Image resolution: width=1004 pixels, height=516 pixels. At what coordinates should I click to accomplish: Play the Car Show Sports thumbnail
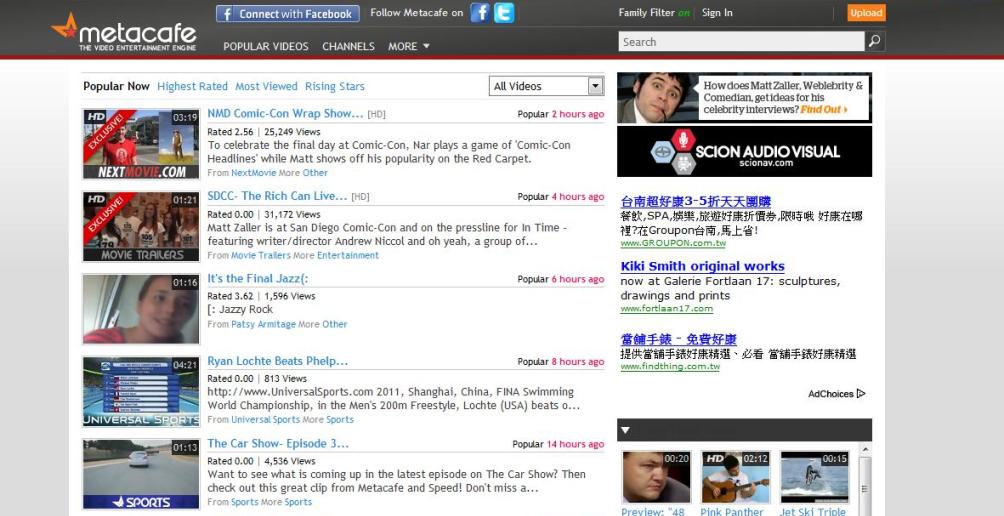point(141,474)
